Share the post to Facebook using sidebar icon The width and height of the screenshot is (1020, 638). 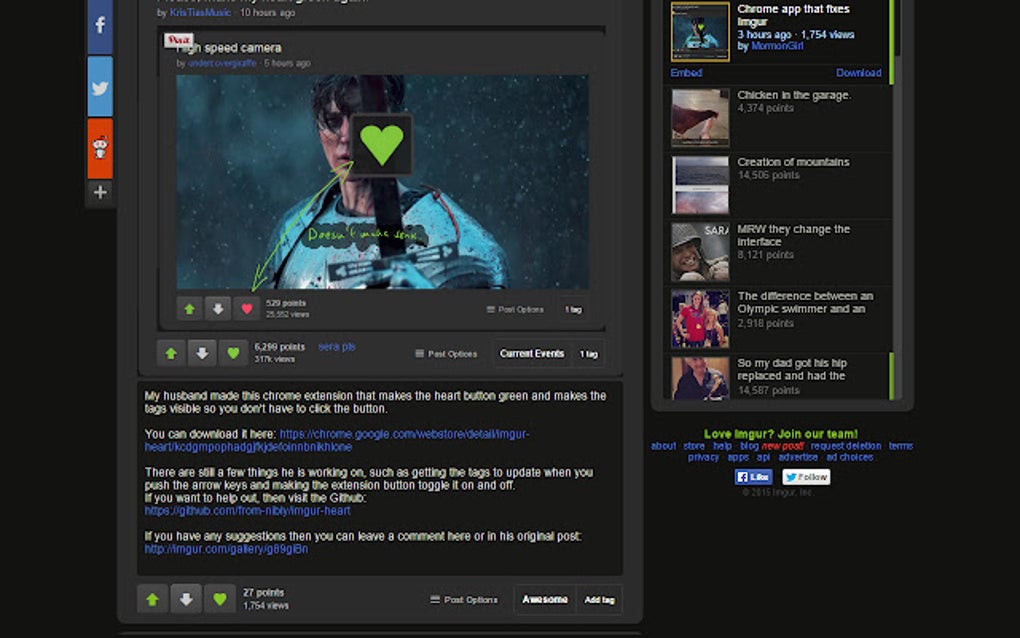click(99, 27)
